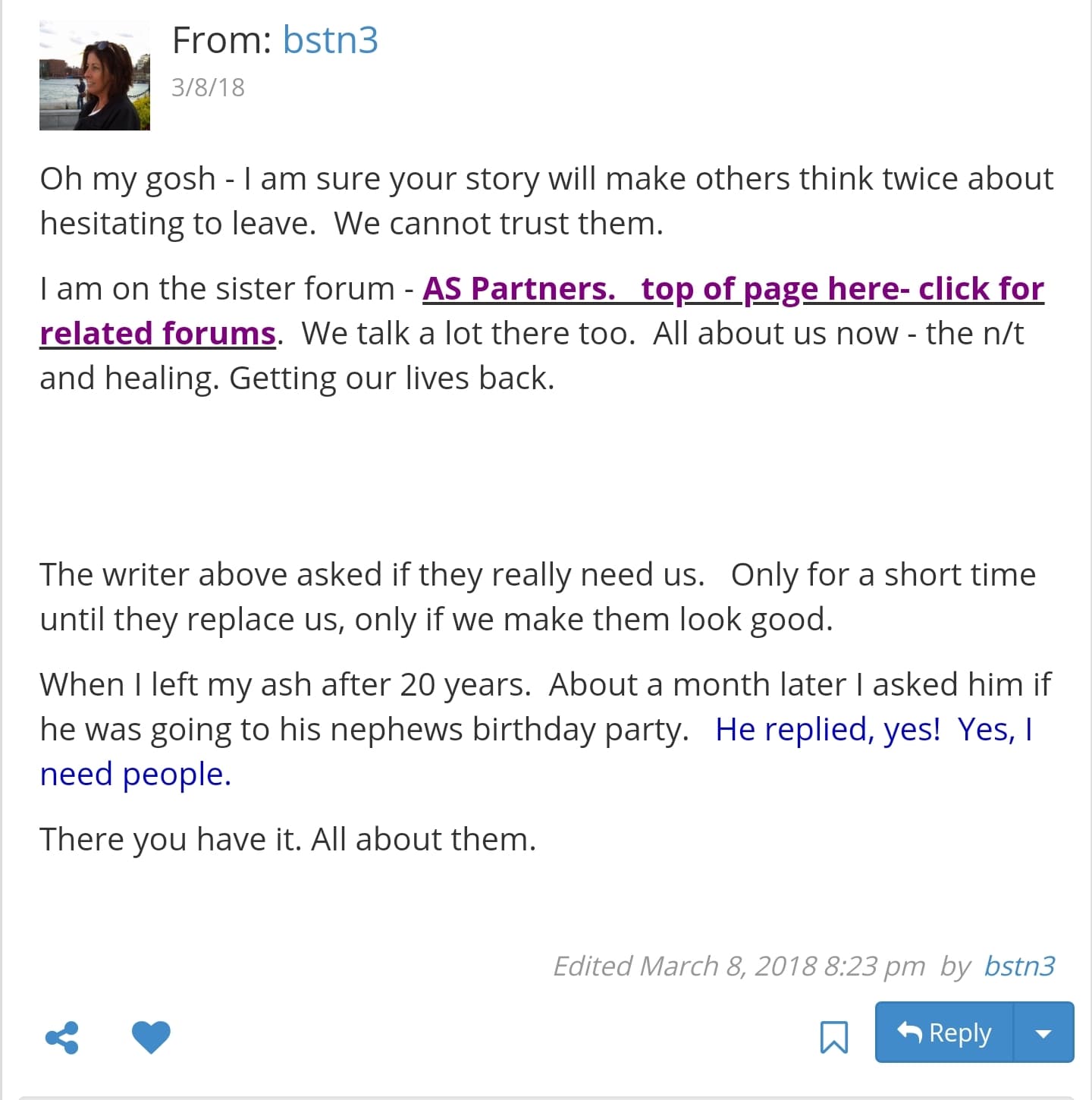Click the "There you have it" closing line

tap(288, 840)
